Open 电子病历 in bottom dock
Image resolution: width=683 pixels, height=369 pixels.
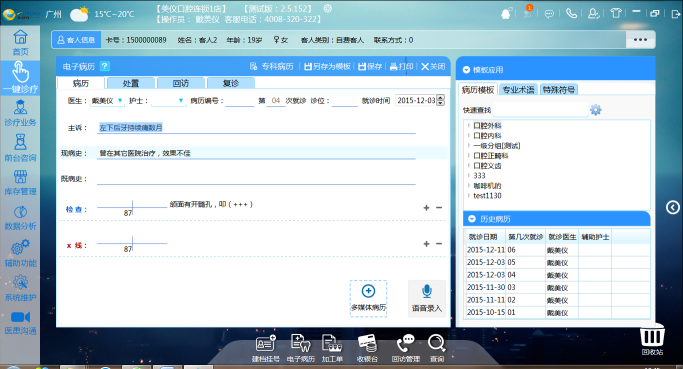click(x=301, y=349)
